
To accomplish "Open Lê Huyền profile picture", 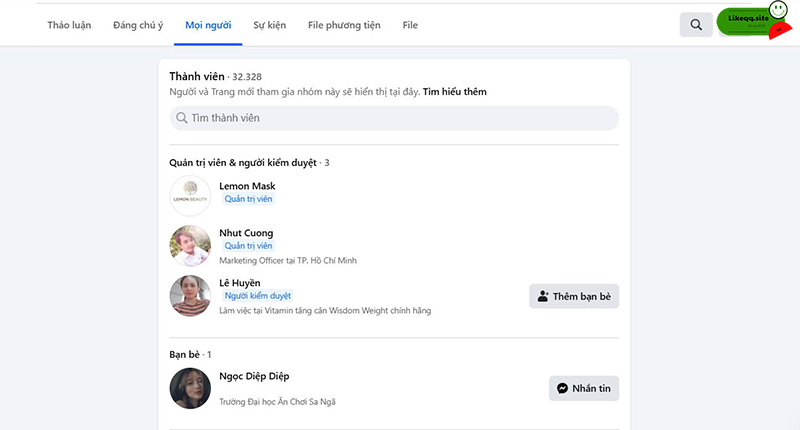I will (190, 296).
